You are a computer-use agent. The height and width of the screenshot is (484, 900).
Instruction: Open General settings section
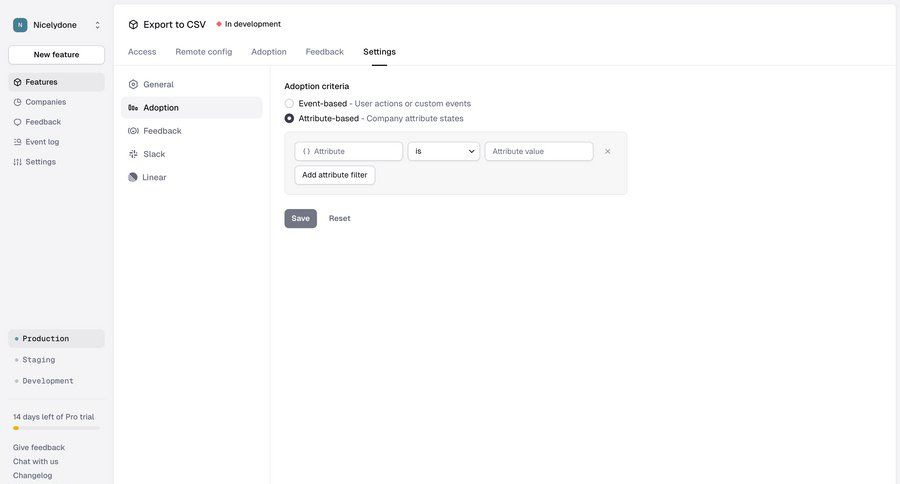click(x=192, y=84)
